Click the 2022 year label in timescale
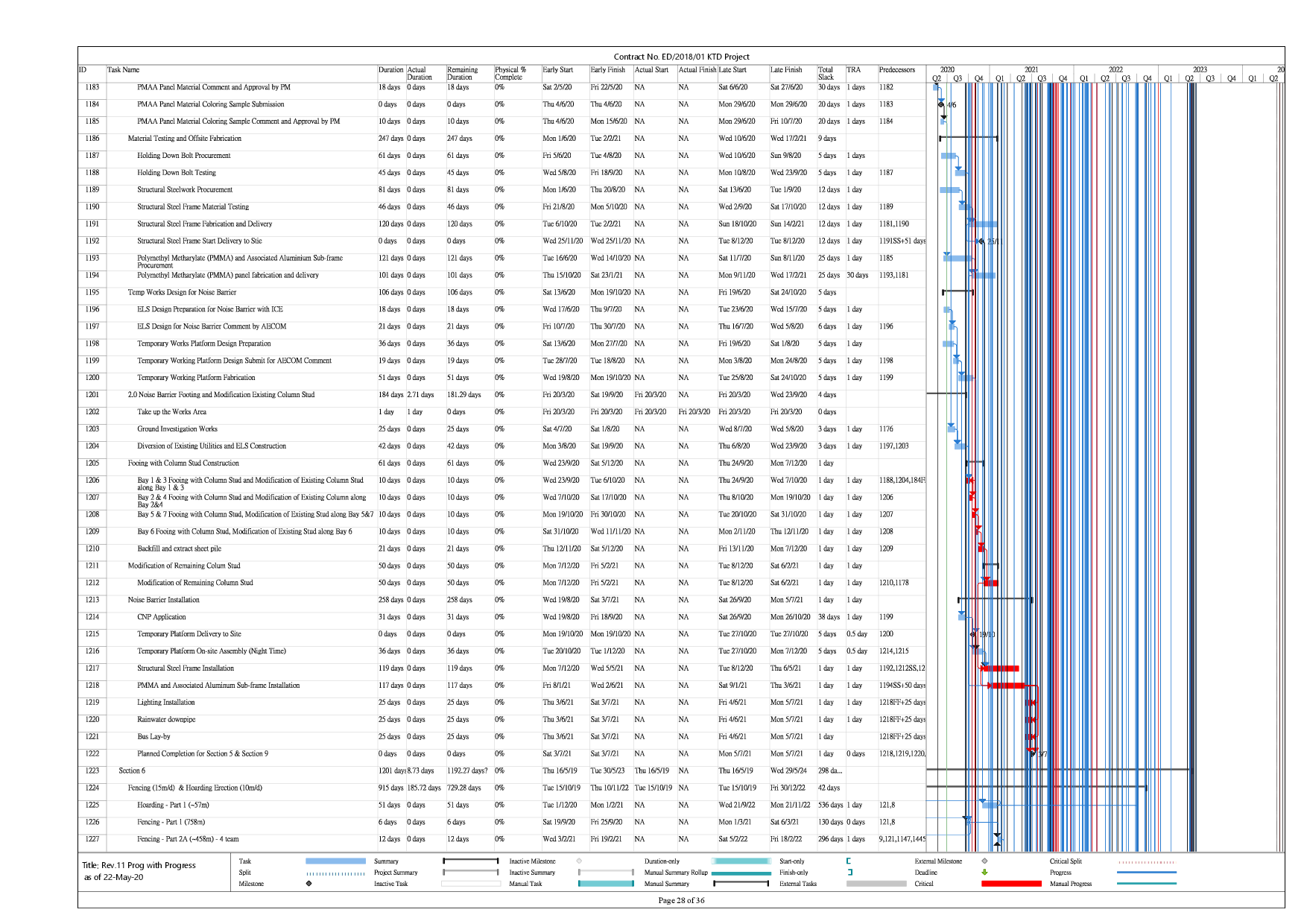Screen dimensions: 1307x924 pyautogui.click(x=1115, y=69)
